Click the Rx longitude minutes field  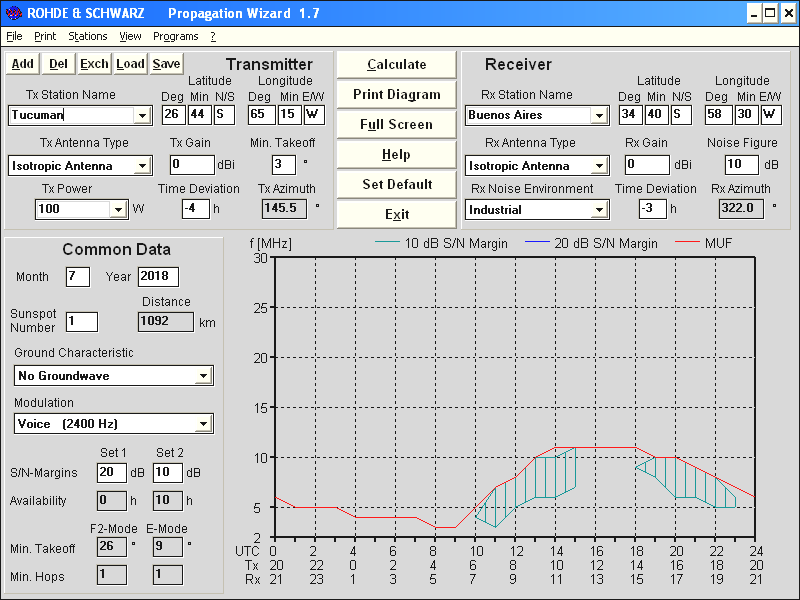746,115
